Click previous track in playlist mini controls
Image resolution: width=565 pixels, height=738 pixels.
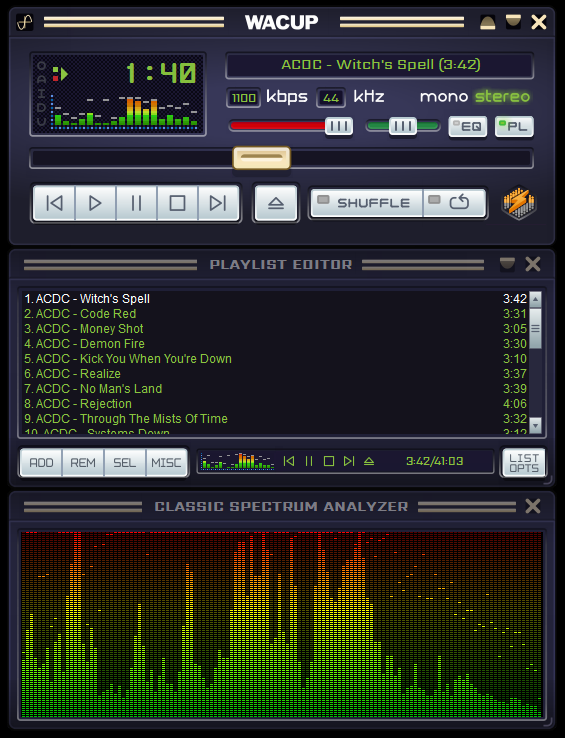(289, 461)
